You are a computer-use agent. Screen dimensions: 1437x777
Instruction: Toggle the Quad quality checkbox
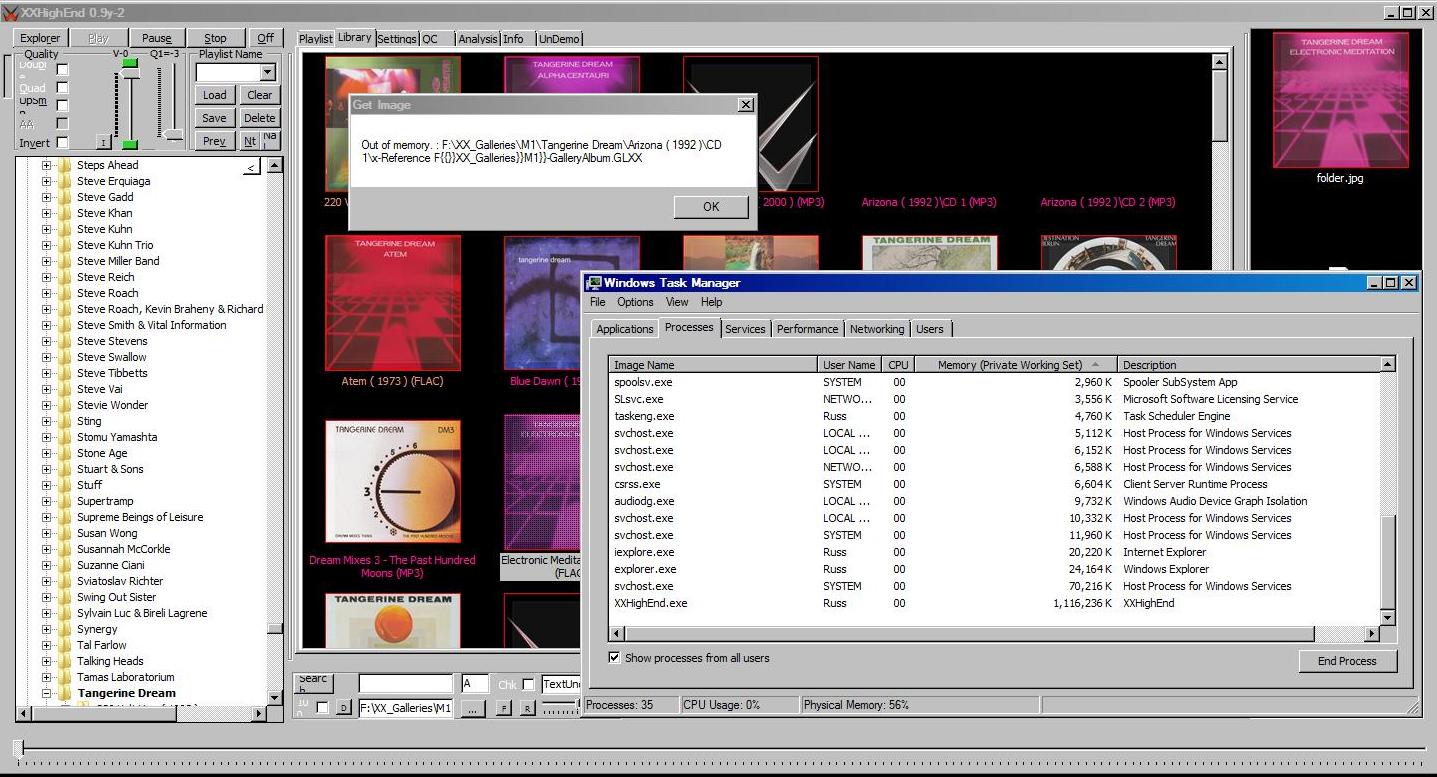[62, 88]
